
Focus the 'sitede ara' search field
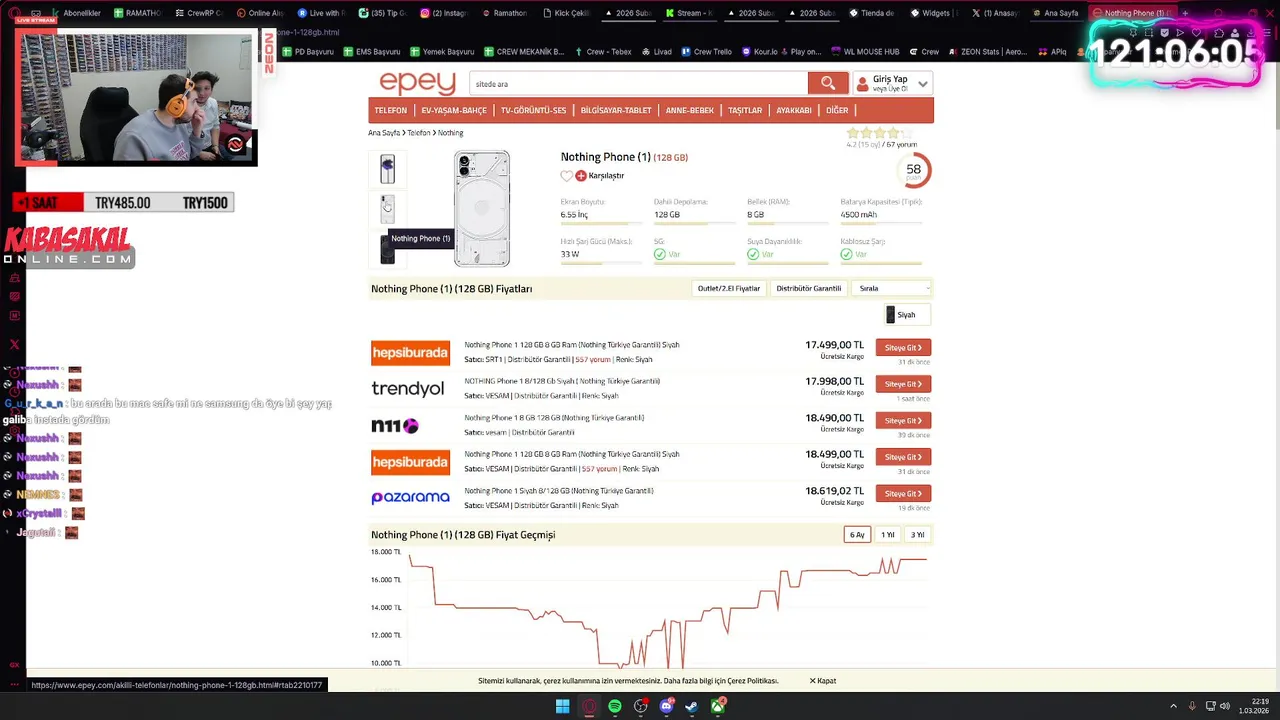tap(638, 84)
